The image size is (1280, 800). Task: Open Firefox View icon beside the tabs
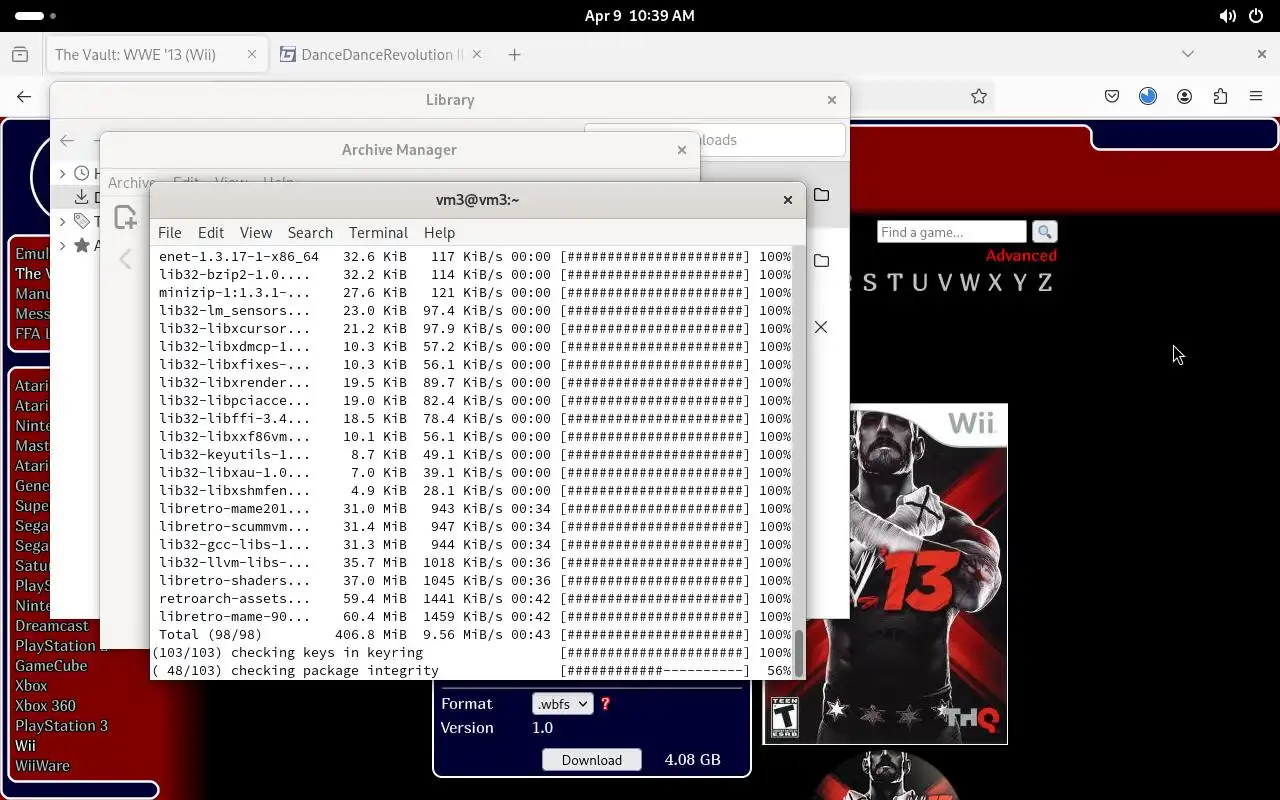point(20,55)
